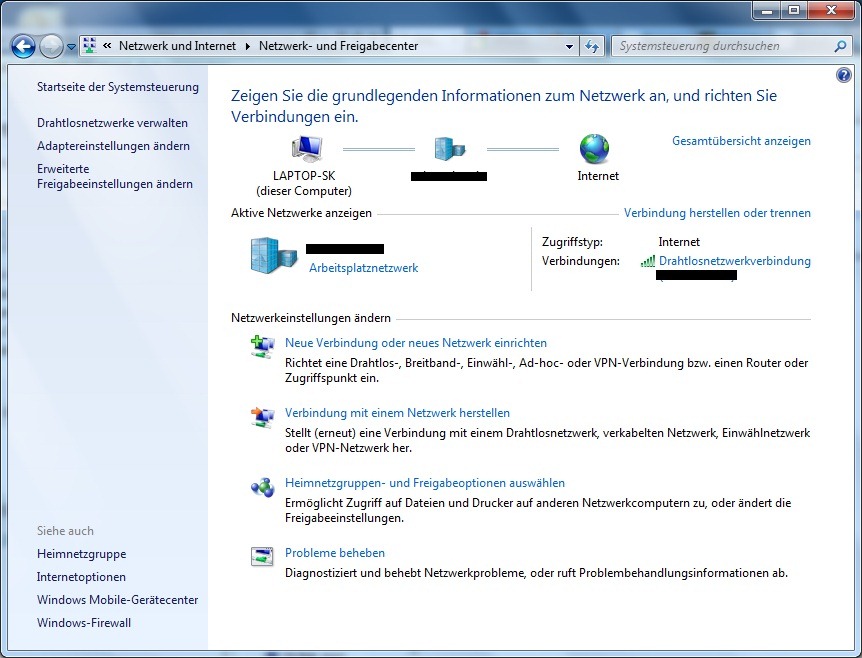Click the Back navigation arrow

point(23,47)
